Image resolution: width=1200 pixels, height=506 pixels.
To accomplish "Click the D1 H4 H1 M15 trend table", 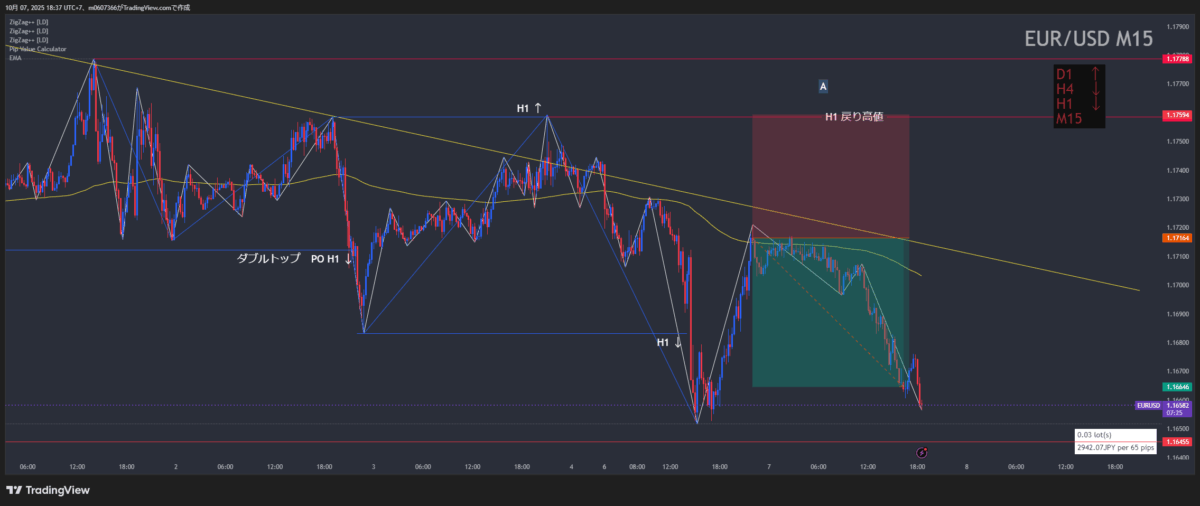I will click(x=1079, y=96).
